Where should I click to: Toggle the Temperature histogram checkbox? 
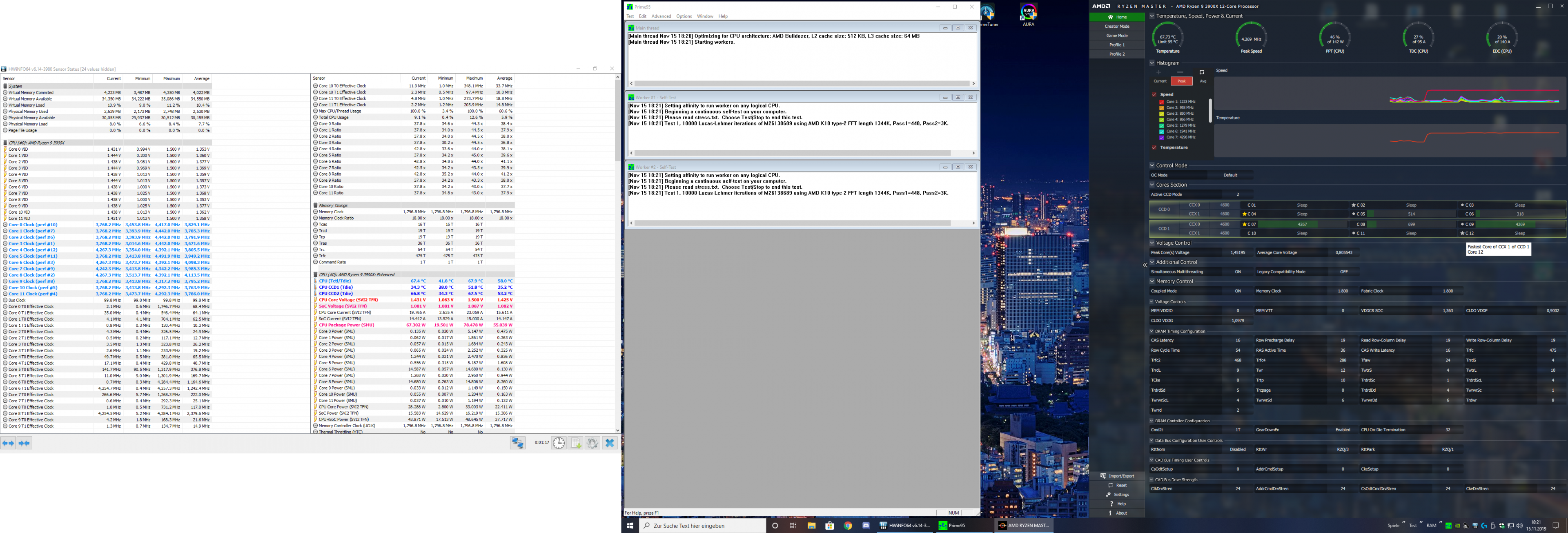coord(1154,147)
